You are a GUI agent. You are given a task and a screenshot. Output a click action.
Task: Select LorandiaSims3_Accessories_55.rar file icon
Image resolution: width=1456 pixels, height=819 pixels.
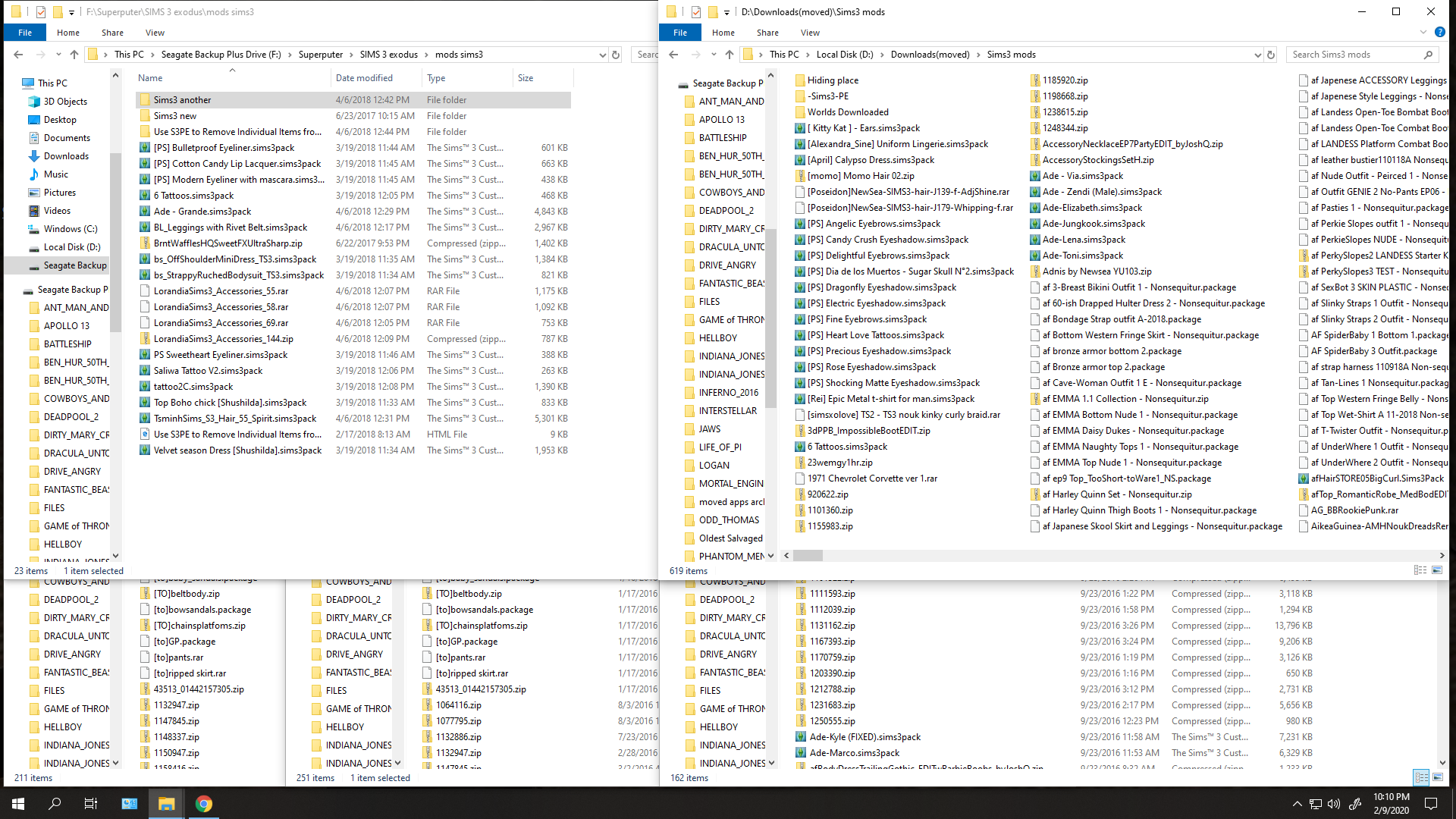pyautogui.click(x=144, y=291)
